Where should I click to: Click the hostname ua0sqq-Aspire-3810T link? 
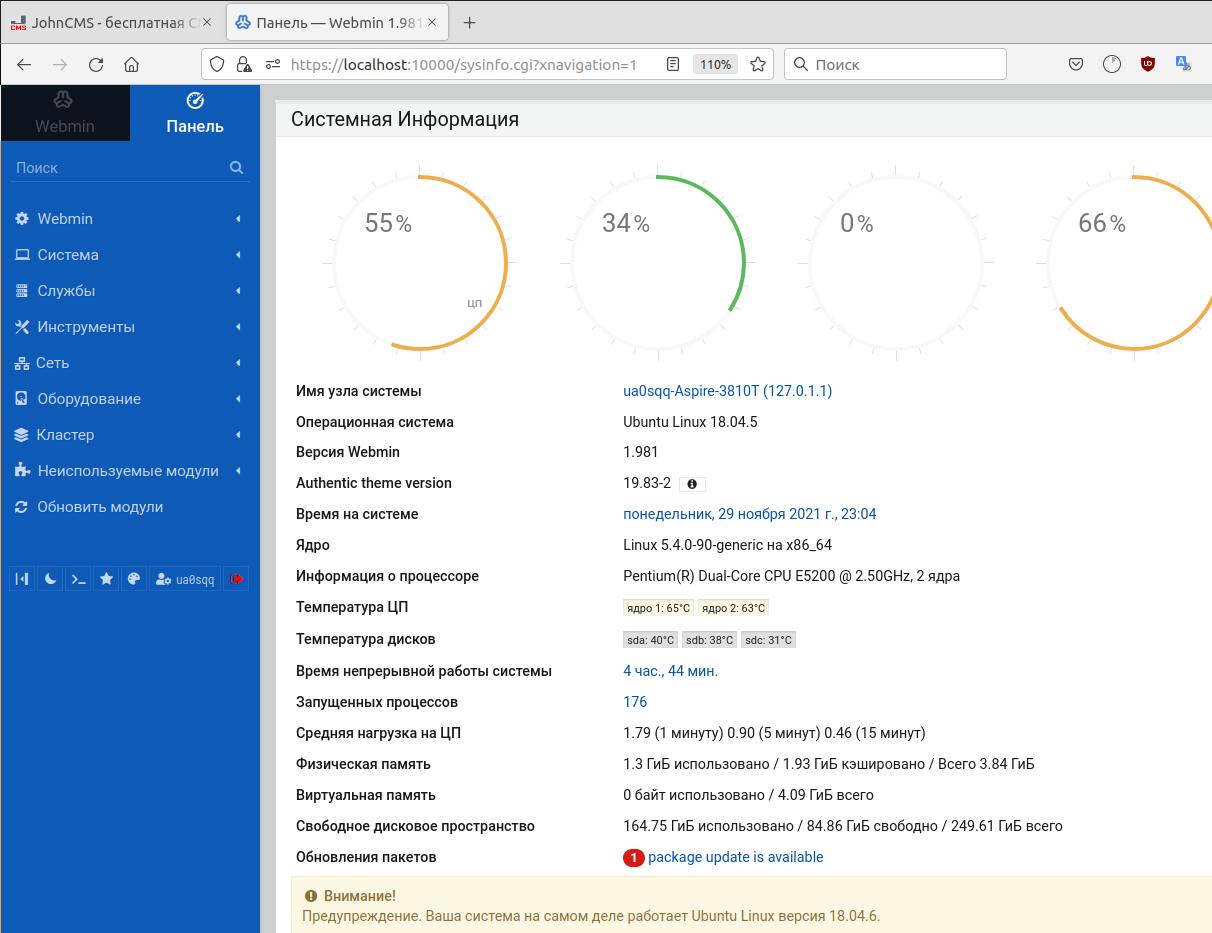pyautogui.click(x=727, y=391)
